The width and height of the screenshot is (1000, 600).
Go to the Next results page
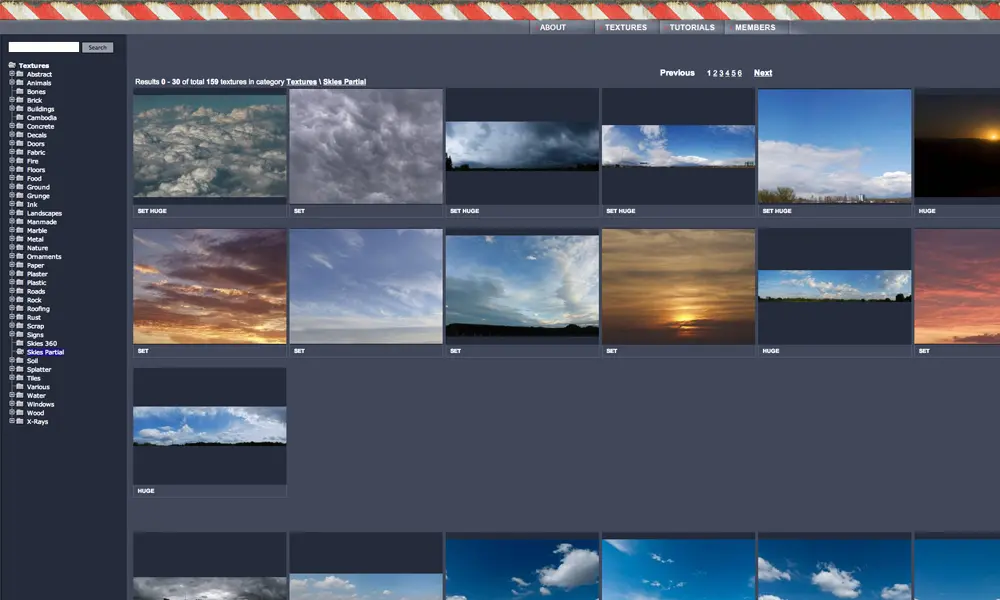click(x=763, y=73)
